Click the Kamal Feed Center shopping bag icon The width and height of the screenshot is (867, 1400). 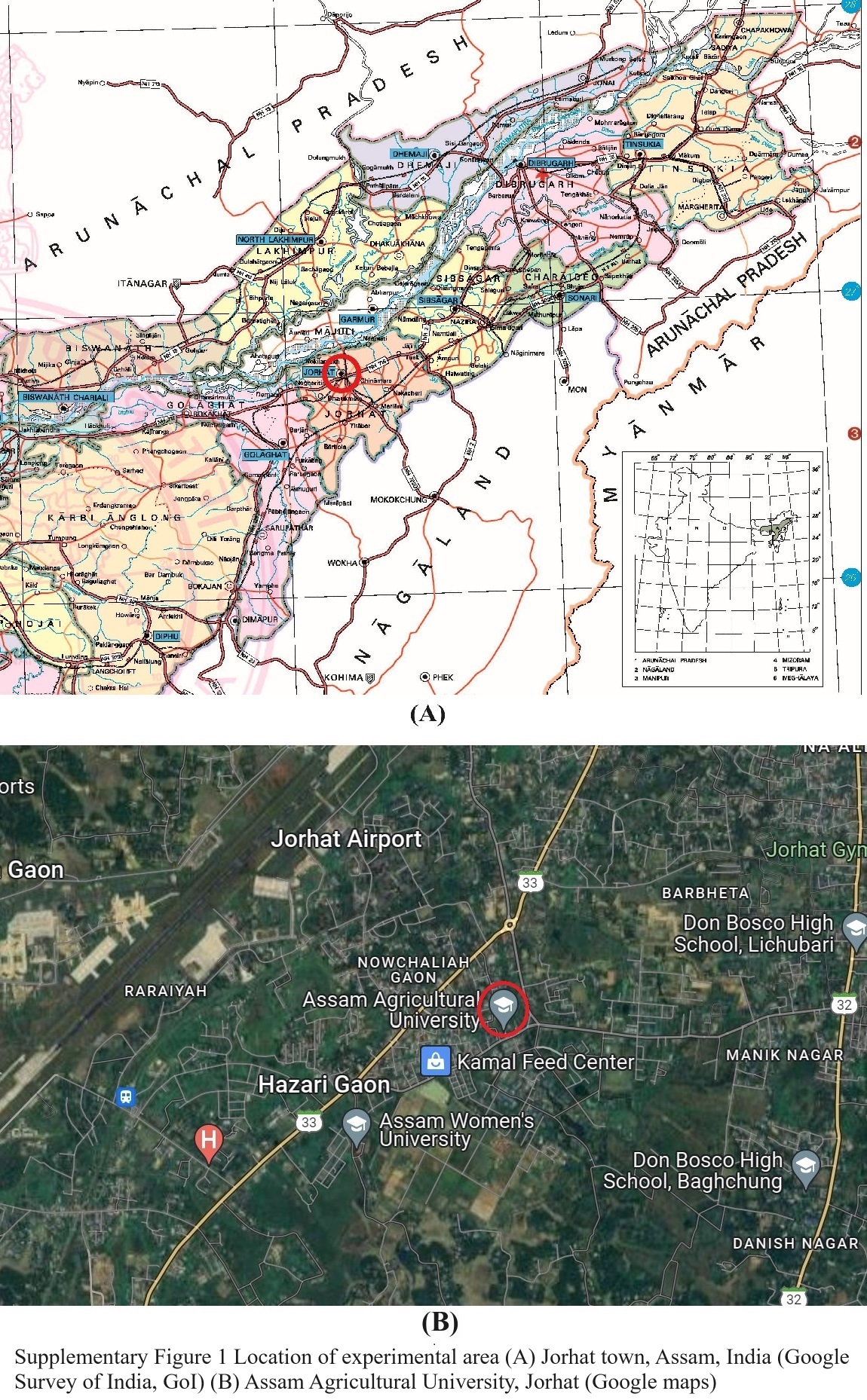point(435,1061)
